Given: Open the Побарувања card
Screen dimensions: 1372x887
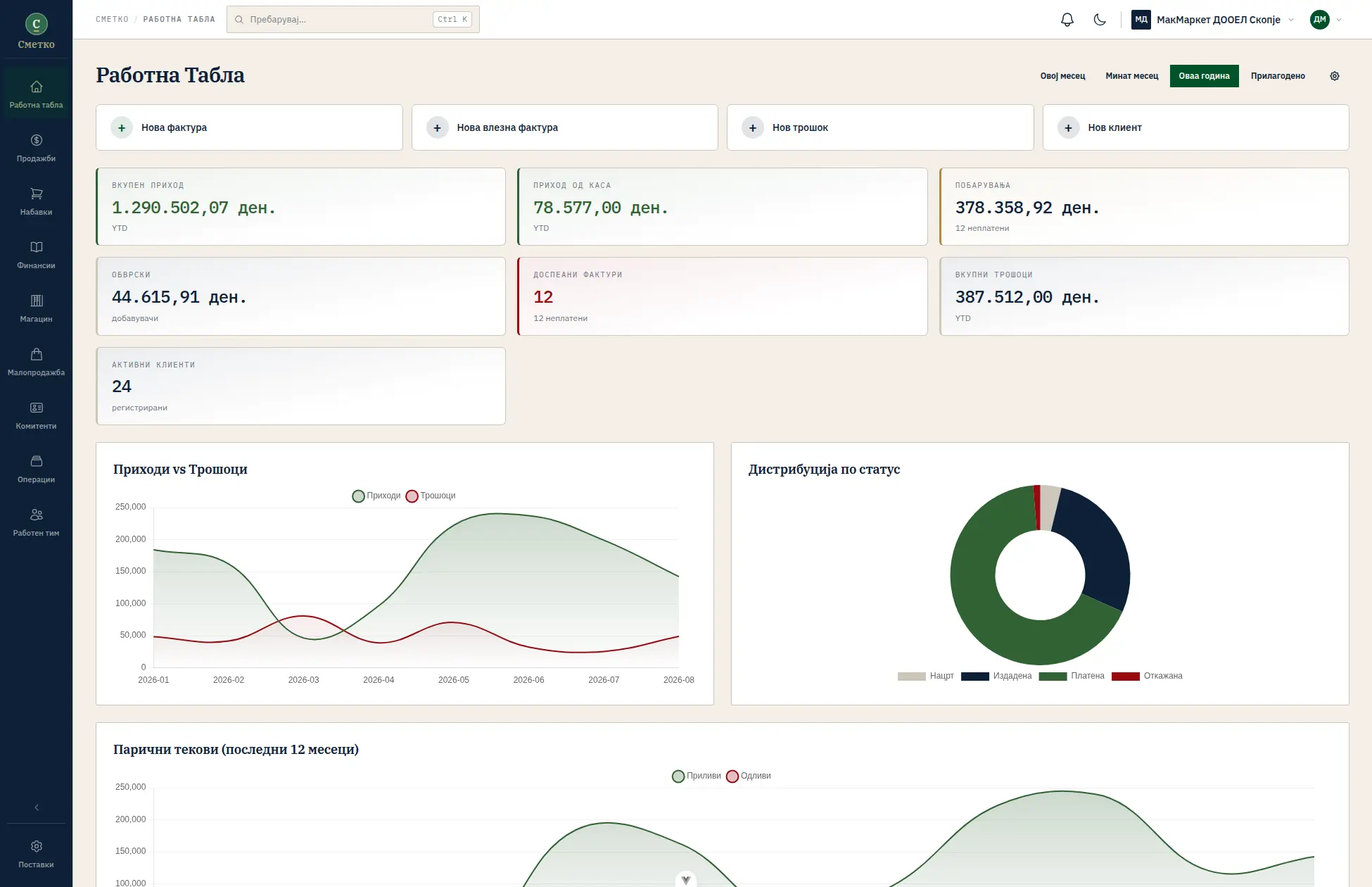Looking at the screenshot, I should point(1144,206).
